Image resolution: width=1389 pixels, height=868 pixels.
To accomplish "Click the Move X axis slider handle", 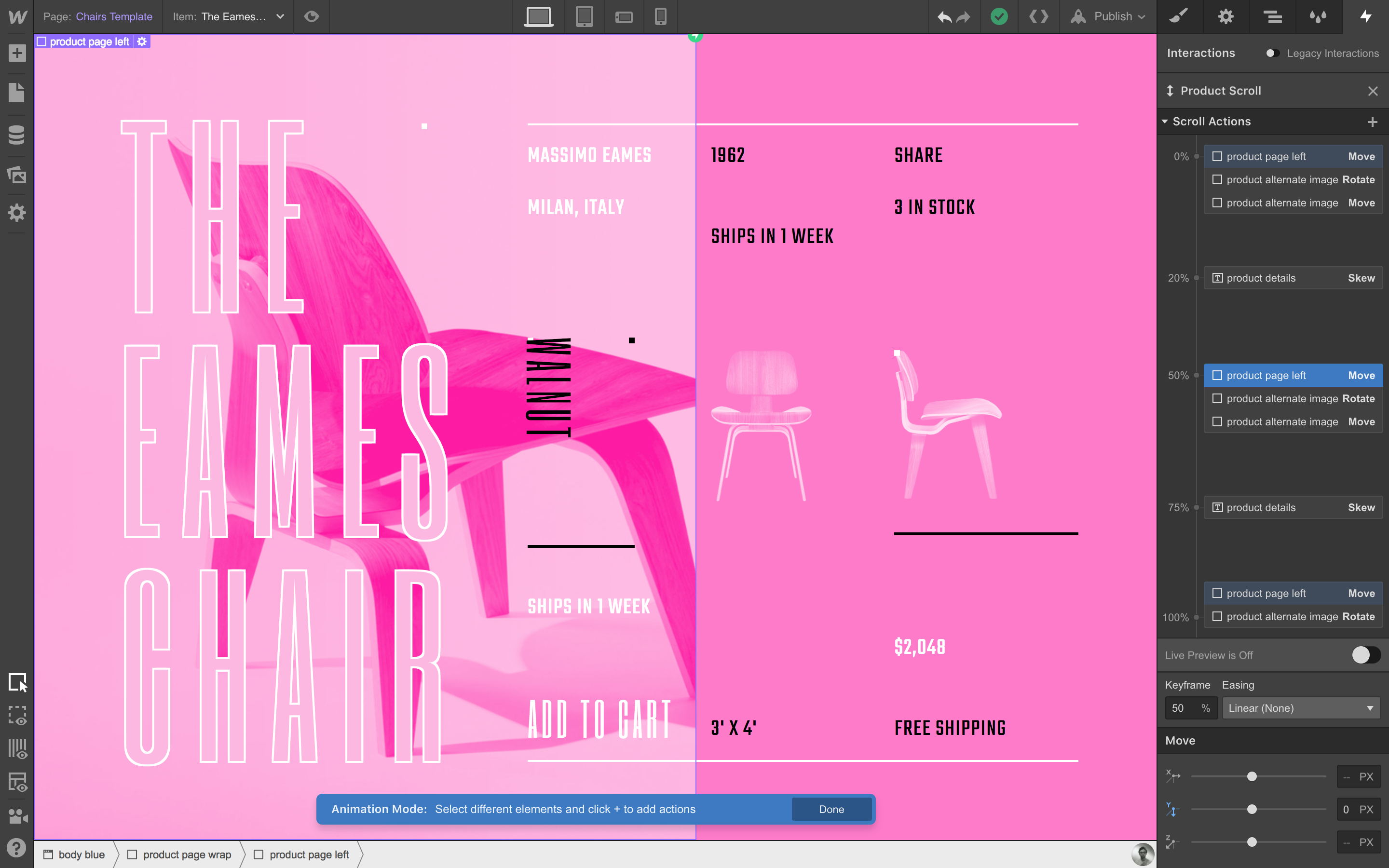I will (x=1252, y=777).
